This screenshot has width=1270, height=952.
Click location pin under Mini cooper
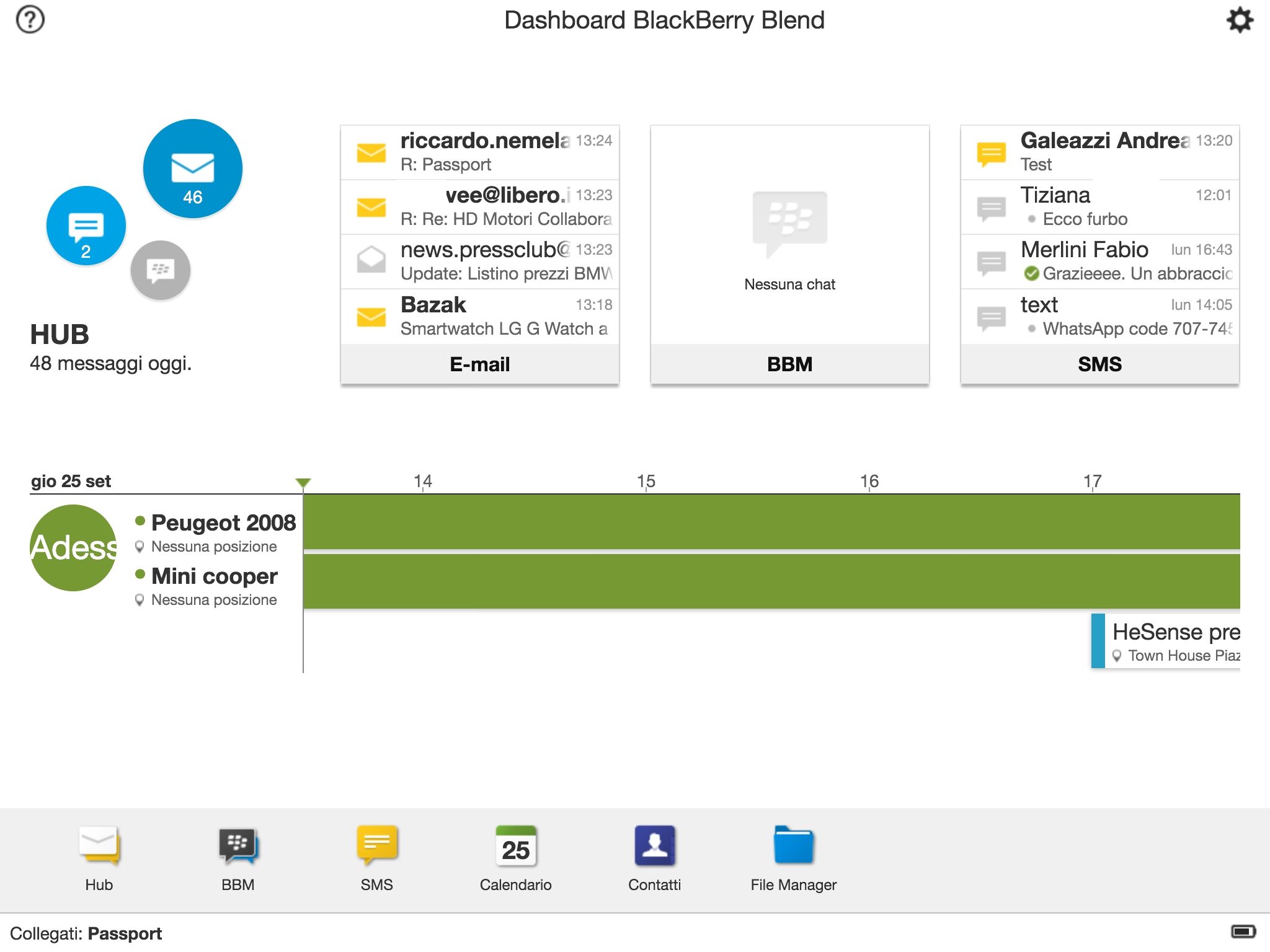[140, 600]
